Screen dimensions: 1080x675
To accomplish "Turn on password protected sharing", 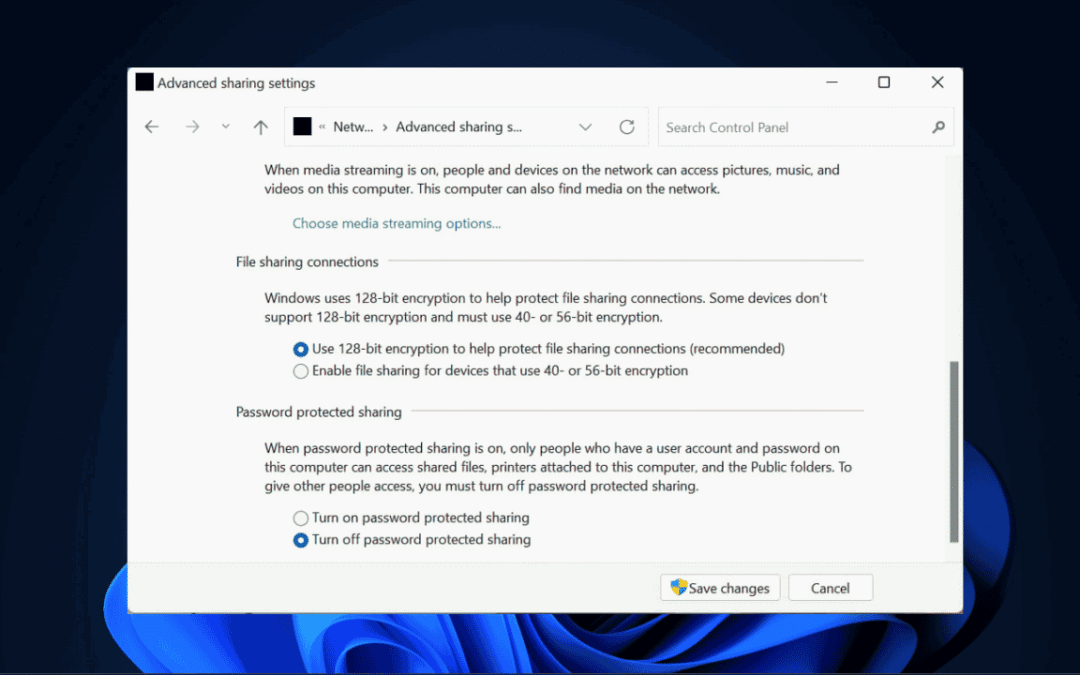I will pyautogui.click(x=300, y=518).
